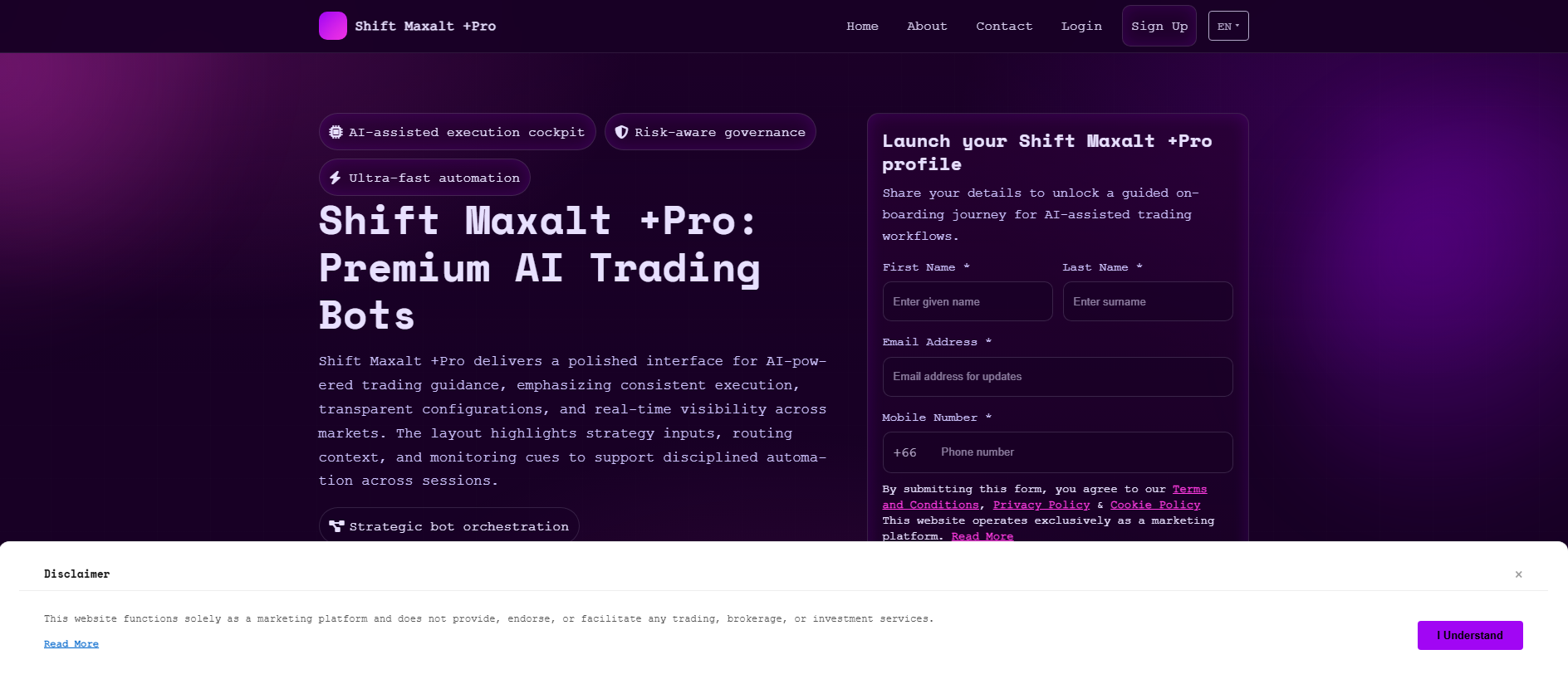Click the "Disclaimer" title in the banner
This screenshot has height=679, width=1568.
click(77, 574)
